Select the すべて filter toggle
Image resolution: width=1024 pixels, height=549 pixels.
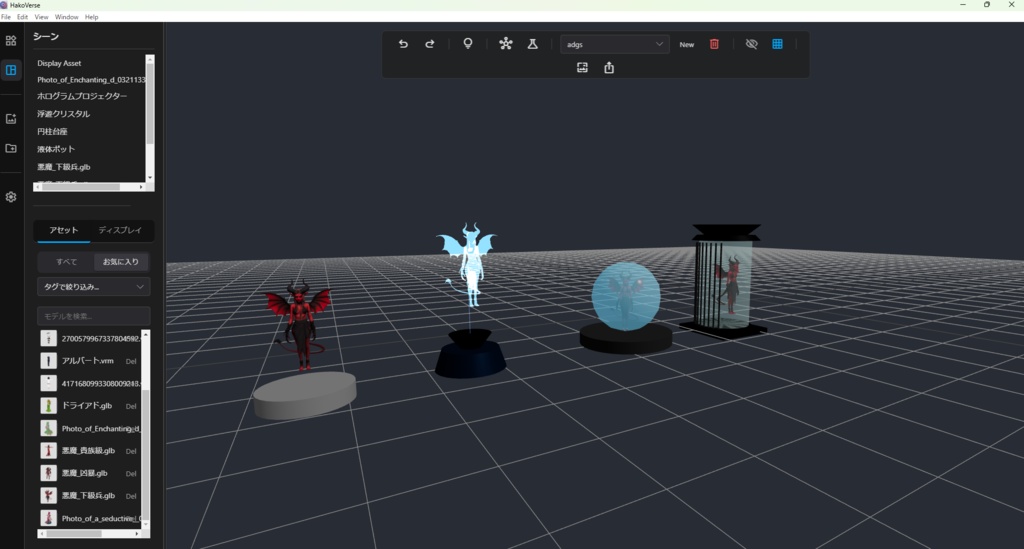tap(66, 262)
